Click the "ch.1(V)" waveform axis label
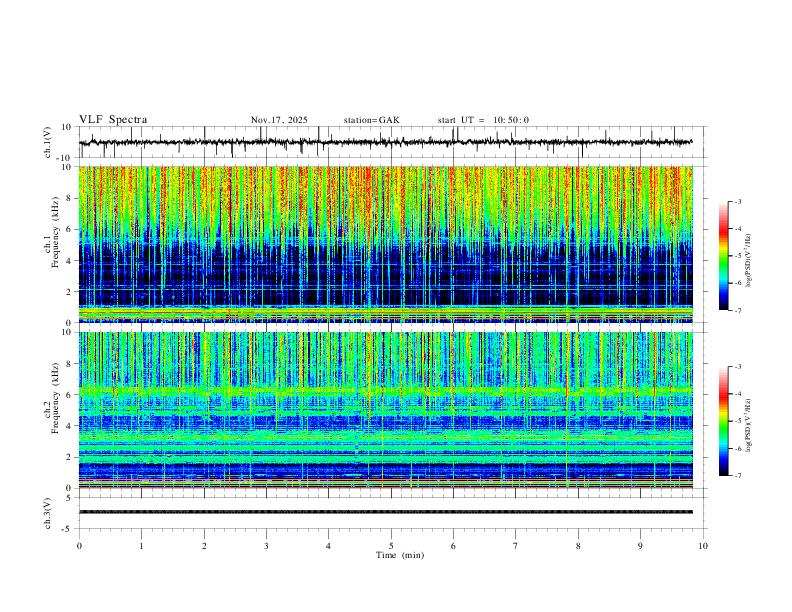This screenshot has width=792, height=612. pos(48,142)
